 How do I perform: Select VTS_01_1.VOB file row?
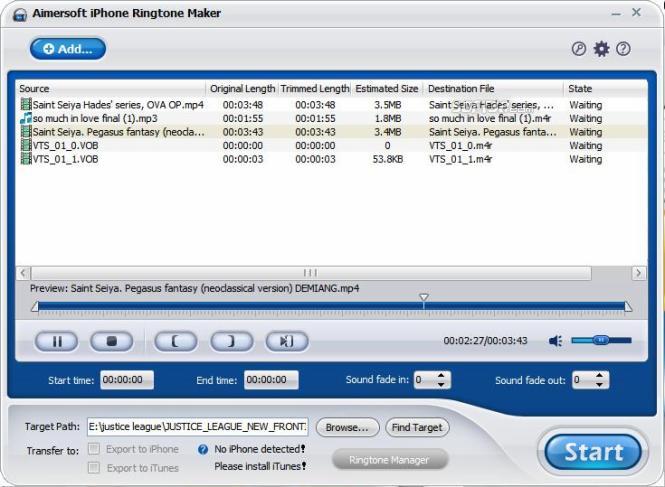[331, 159]
